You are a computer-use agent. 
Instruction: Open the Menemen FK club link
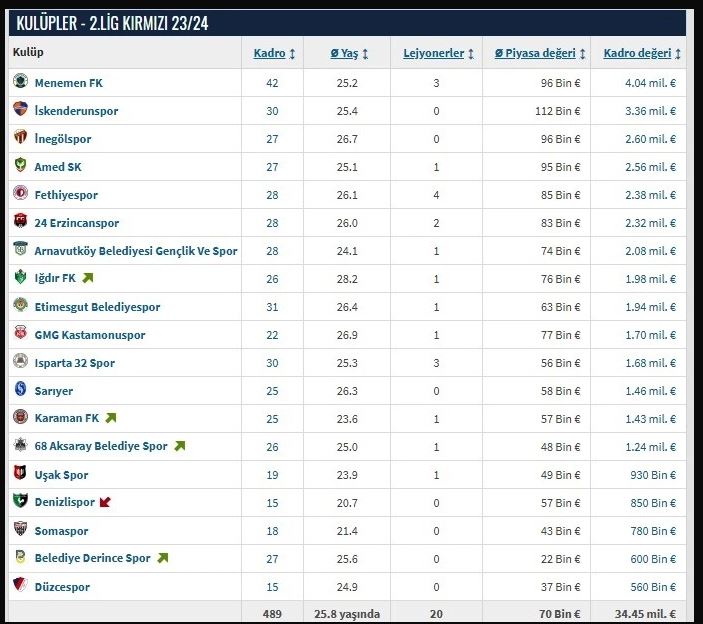69,83
